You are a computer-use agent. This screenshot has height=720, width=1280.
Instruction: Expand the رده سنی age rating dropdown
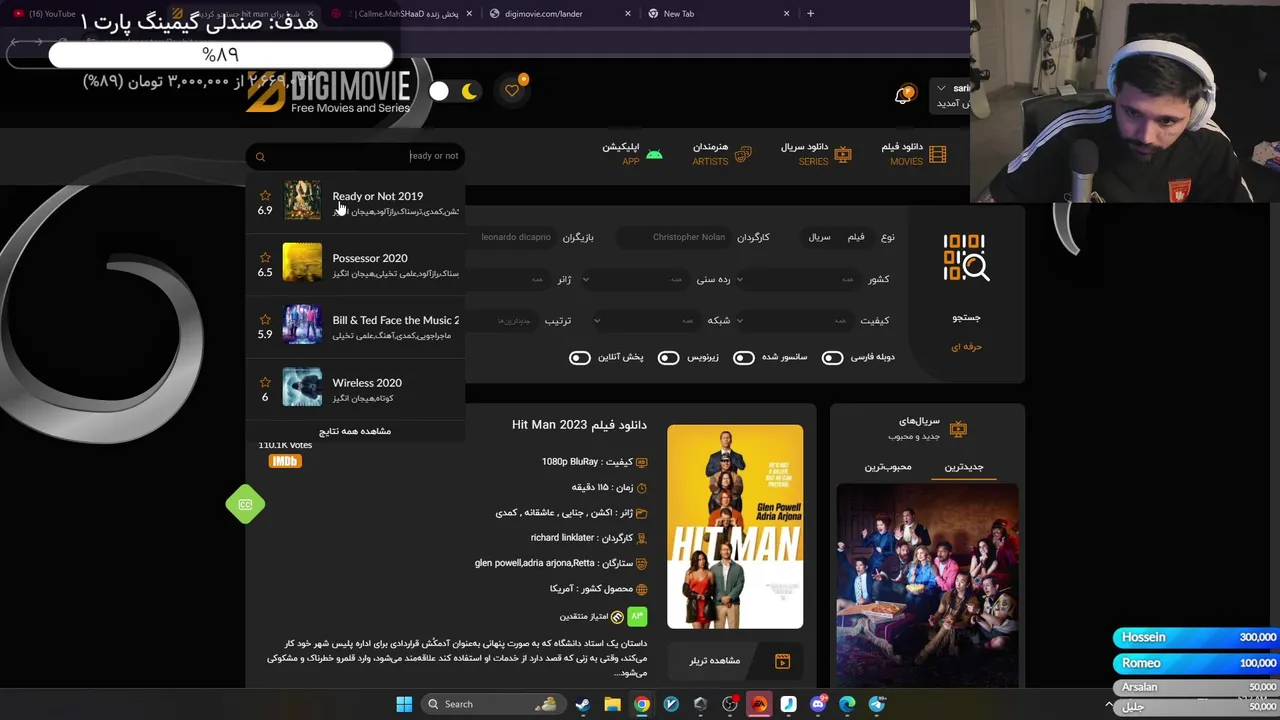point(635,279)
